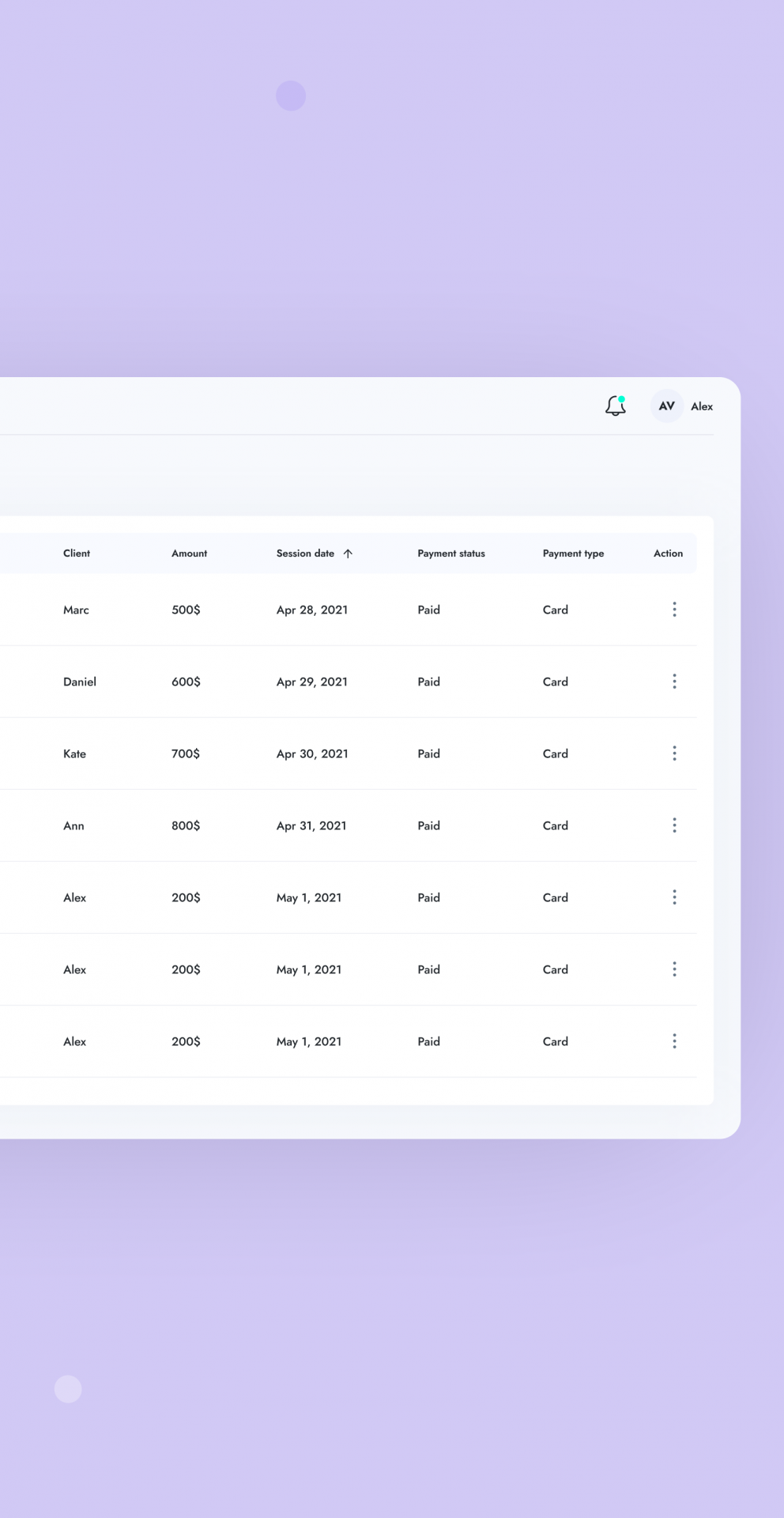Viewport: 784px width, 1518px height.
Task: Click Paid status in Ann's row
Action: tap(429, 825)
